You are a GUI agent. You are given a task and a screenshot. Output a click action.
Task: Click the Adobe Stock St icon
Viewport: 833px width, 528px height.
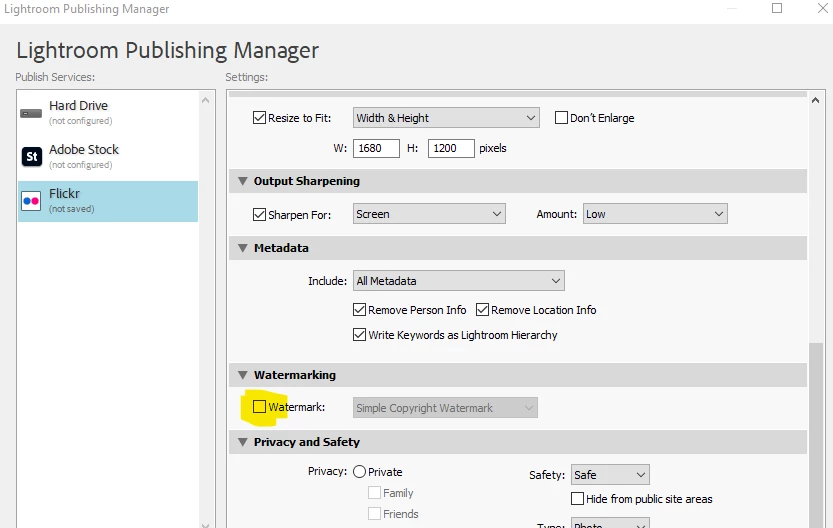[x=31, y=157]
